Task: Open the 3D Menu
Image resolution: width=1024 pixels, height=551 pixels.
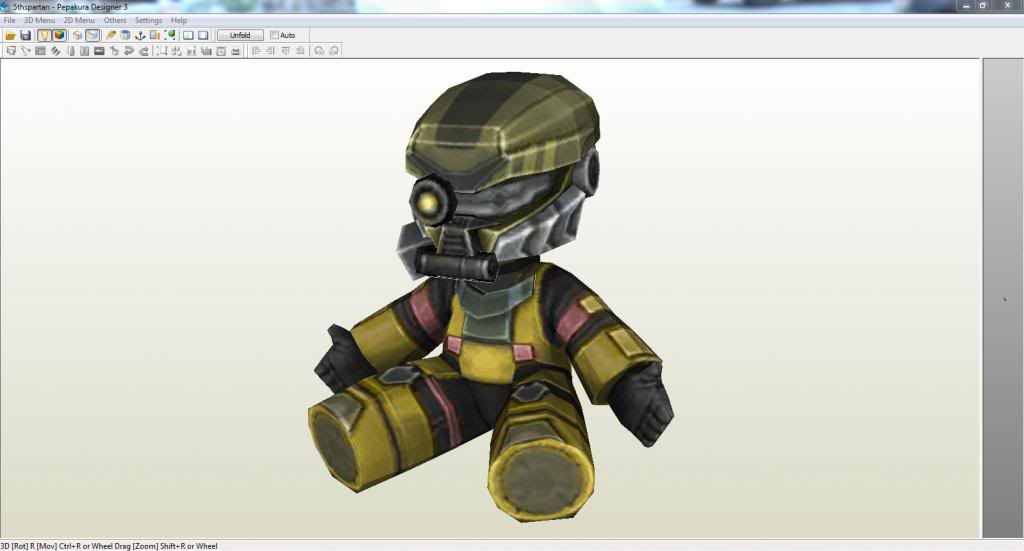Action: click(40, 20)
